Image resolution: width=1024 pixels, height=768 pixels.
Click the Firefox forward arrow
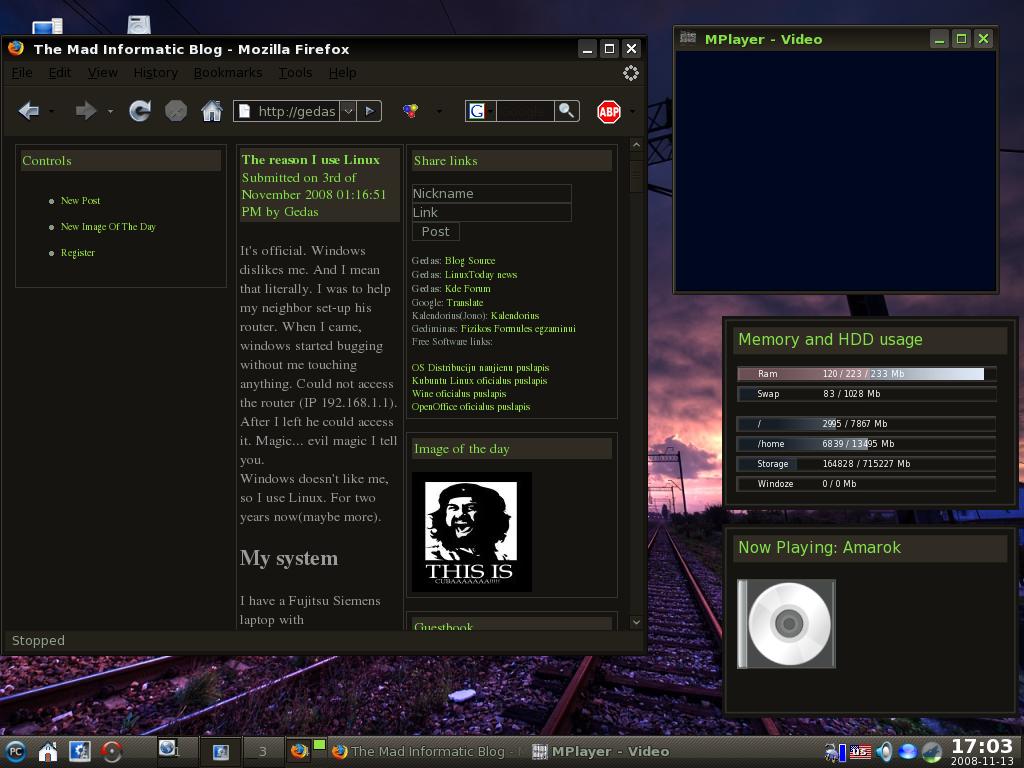(x=86, y=111)
